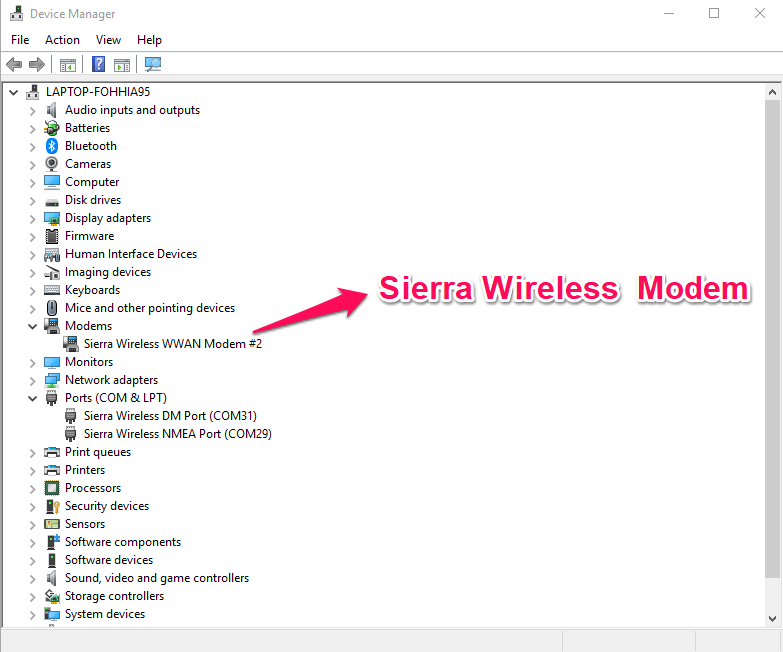
Task: Select the Disk drives label
Action: [x=93, y=200]
